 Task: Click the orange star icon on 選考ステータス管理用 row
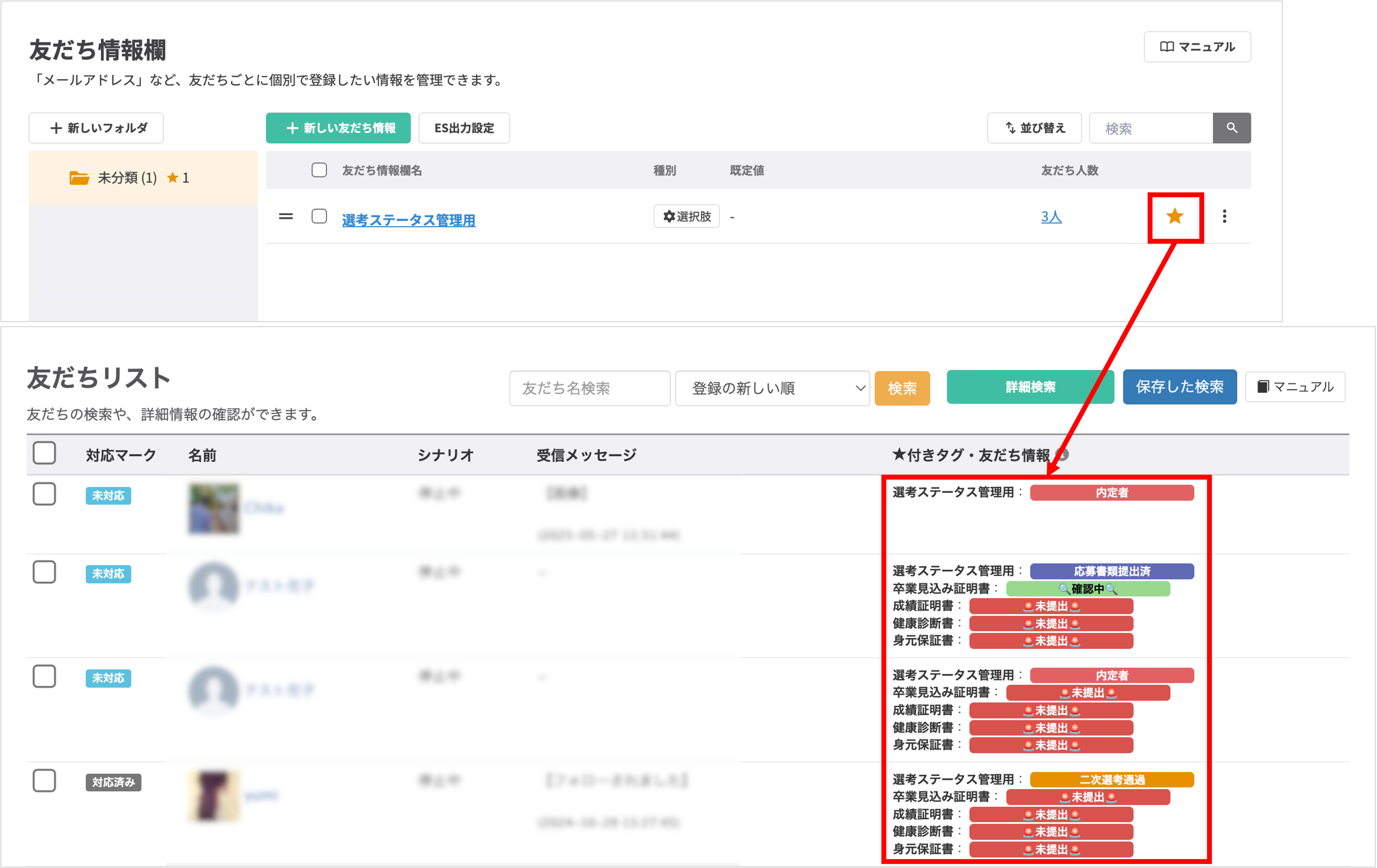1175,217
